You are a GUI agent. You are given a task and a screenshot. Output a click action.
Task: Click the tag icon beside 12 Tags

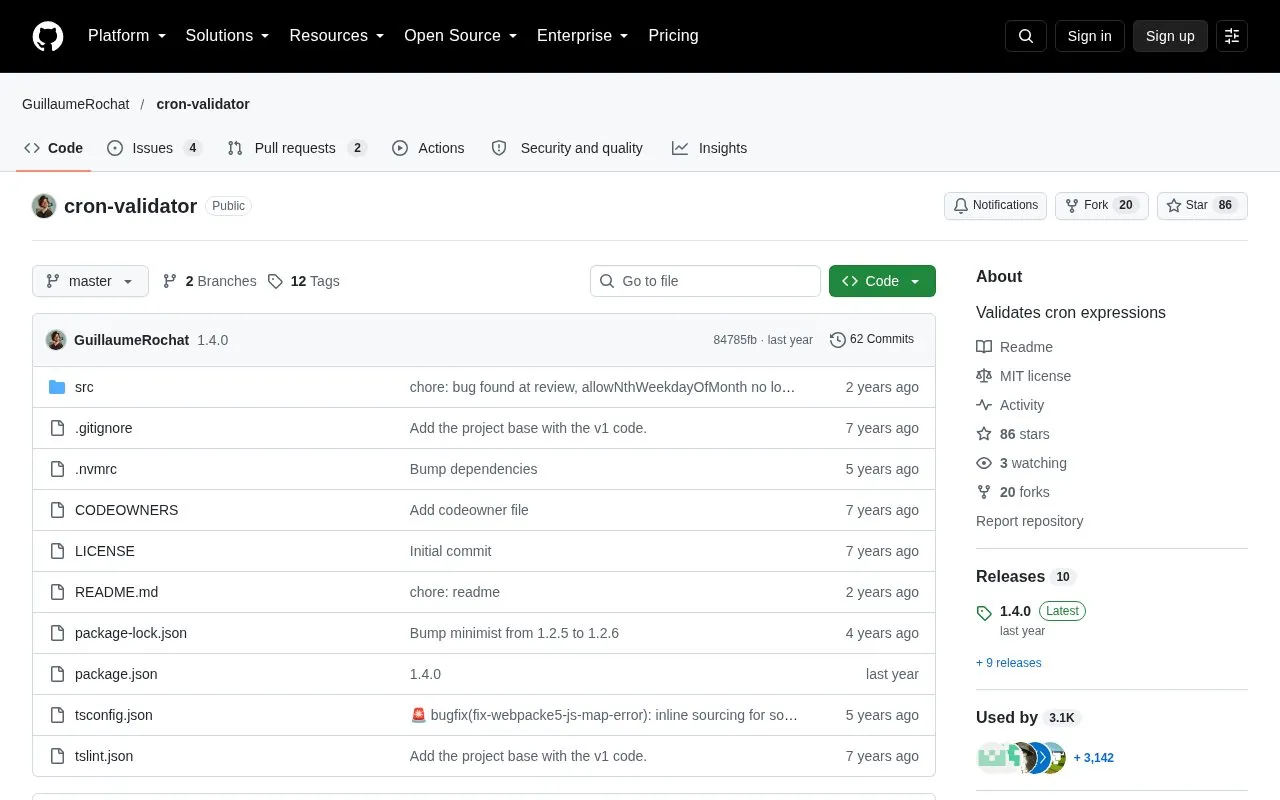276,281
